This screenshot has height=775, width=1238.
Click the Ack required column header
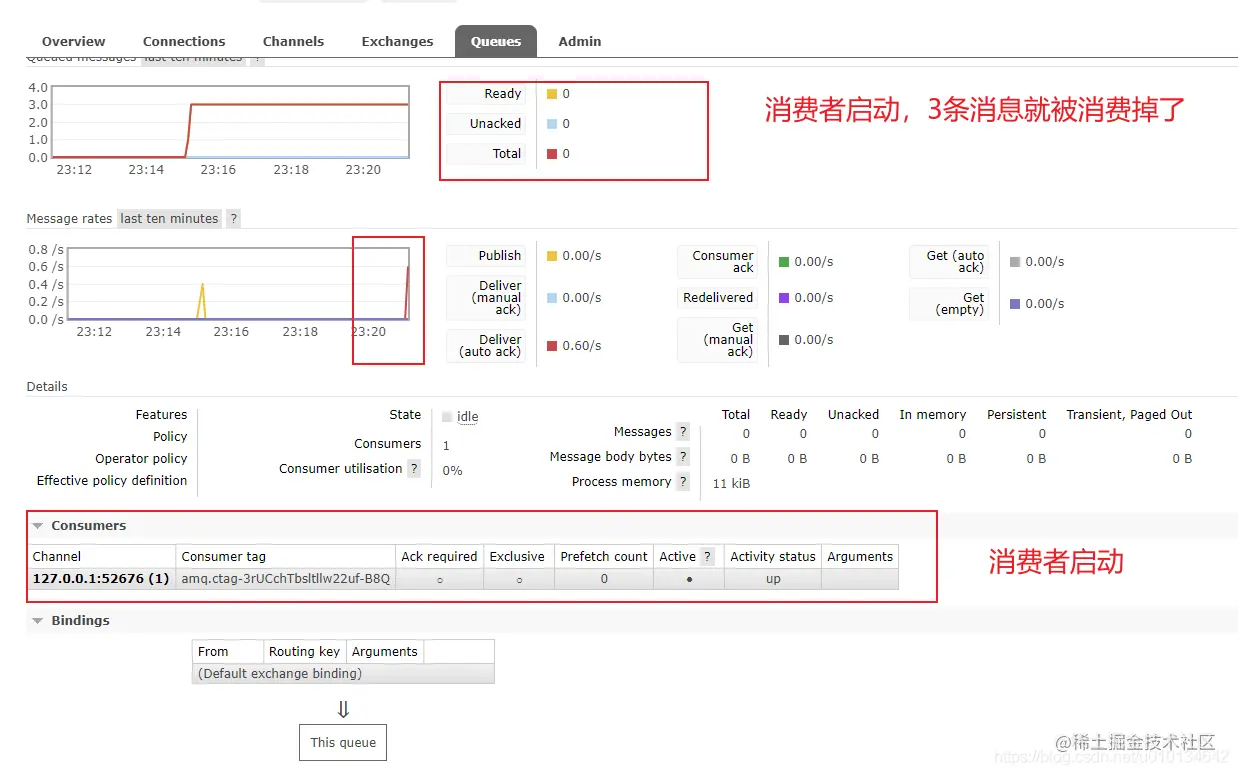point(439,556)
